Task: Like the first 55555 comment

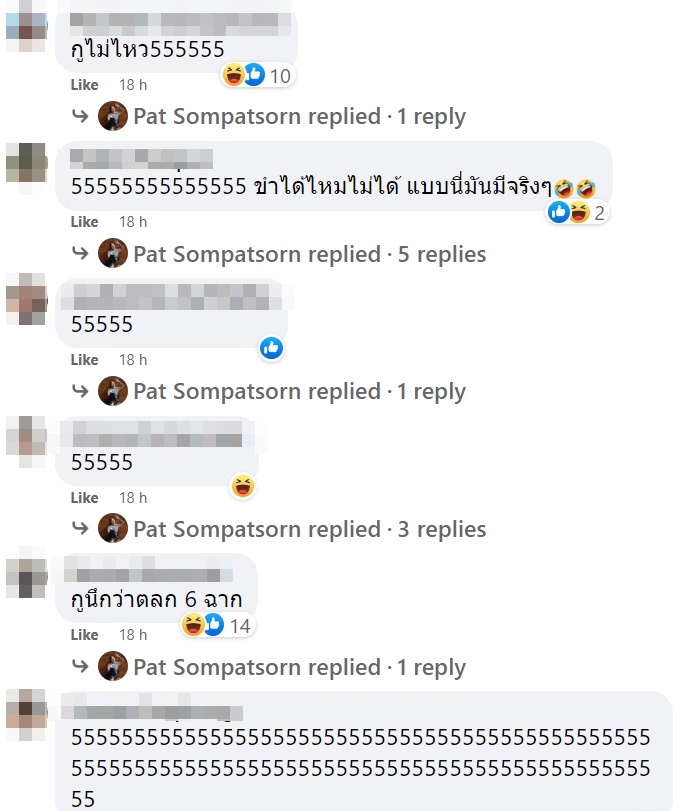Action: click(84, 359)
